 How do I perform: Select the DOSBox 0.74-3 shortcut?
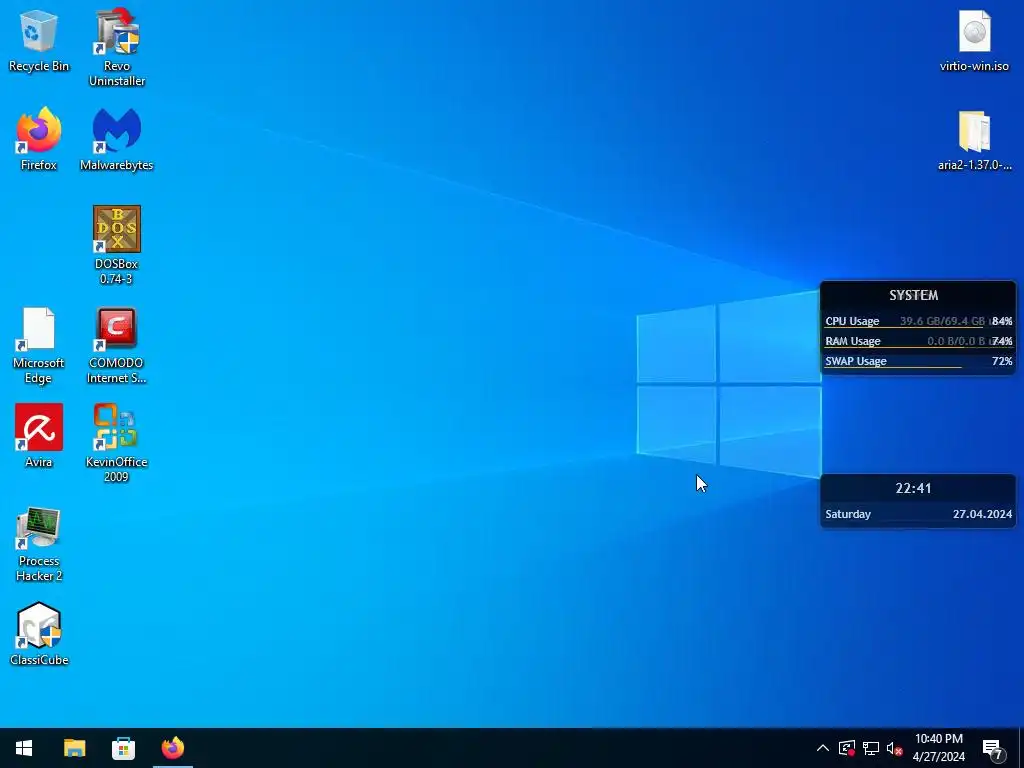pos(117,246)
